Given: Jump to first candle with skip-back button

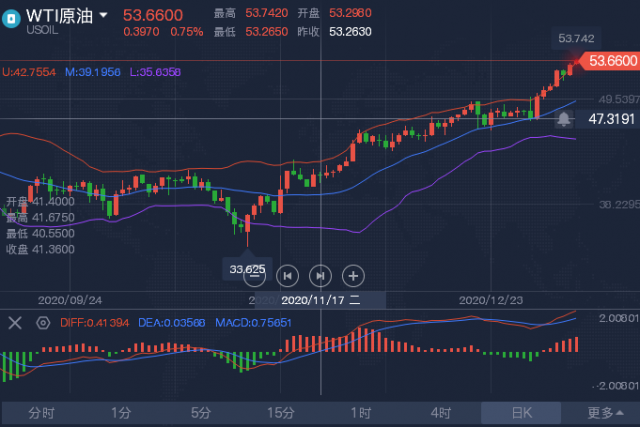Looking at the screenshot, I should point(287,276).
